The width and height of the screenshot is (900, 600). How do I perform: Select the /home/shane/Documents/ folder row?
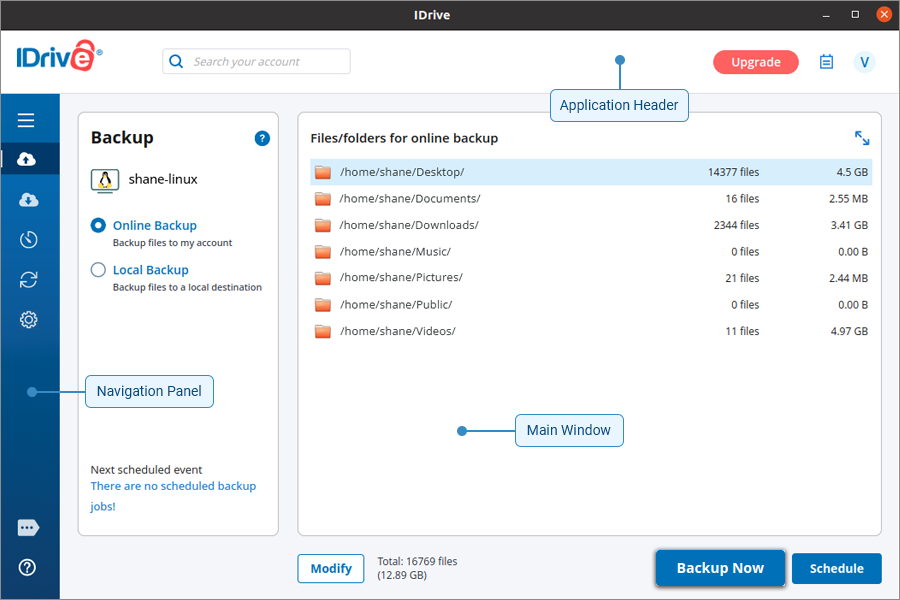[x=590, y=199]
